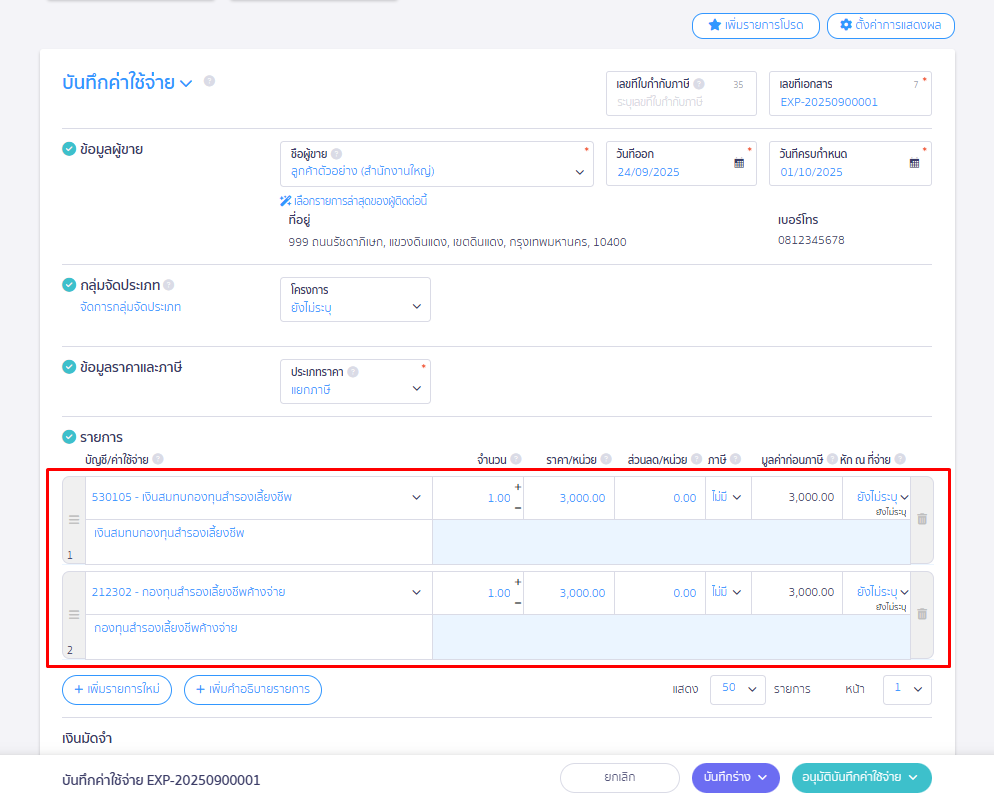The height and width of the screenshot is (797, 994).
Task: Click plus to increase quantity in row 1
Action: (x=518, y=488)
